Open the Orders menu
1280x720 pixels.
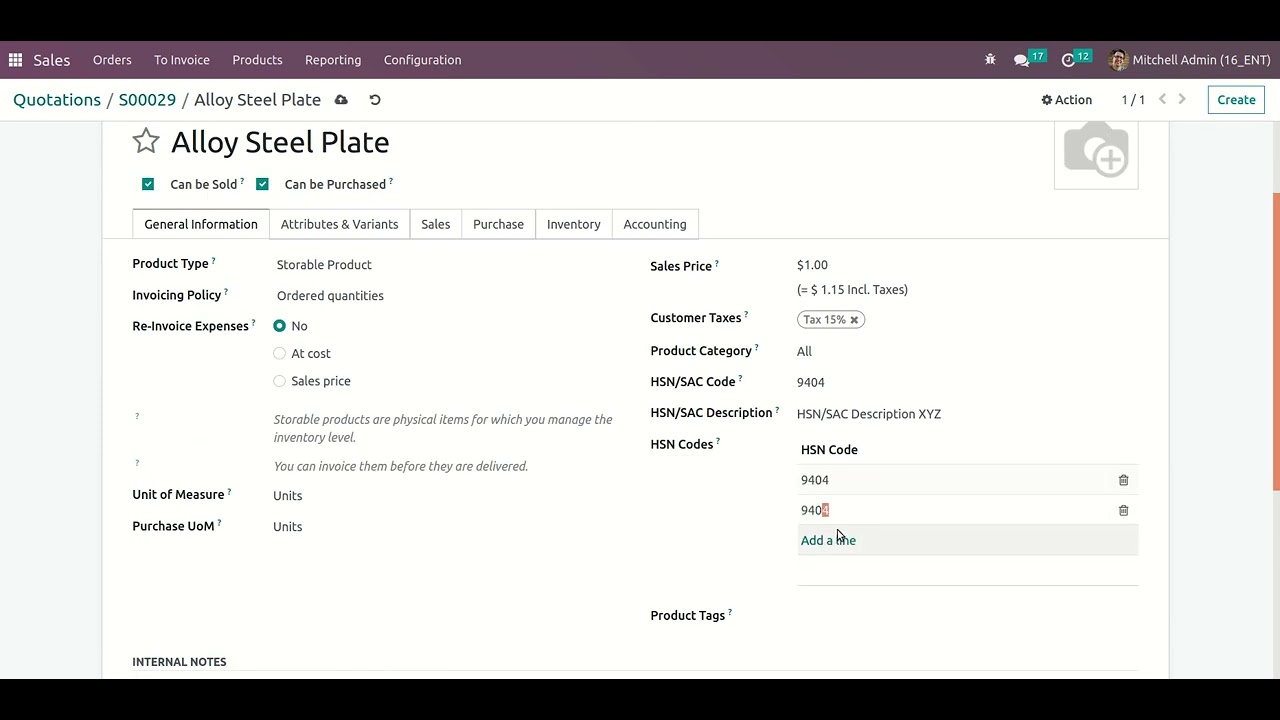click(112, 60)
